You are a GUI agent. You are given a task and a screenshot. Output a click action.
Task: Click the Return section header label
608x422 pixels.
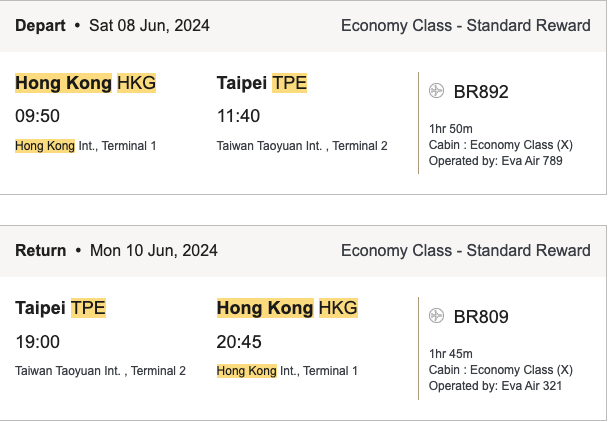tap(41, 250)
